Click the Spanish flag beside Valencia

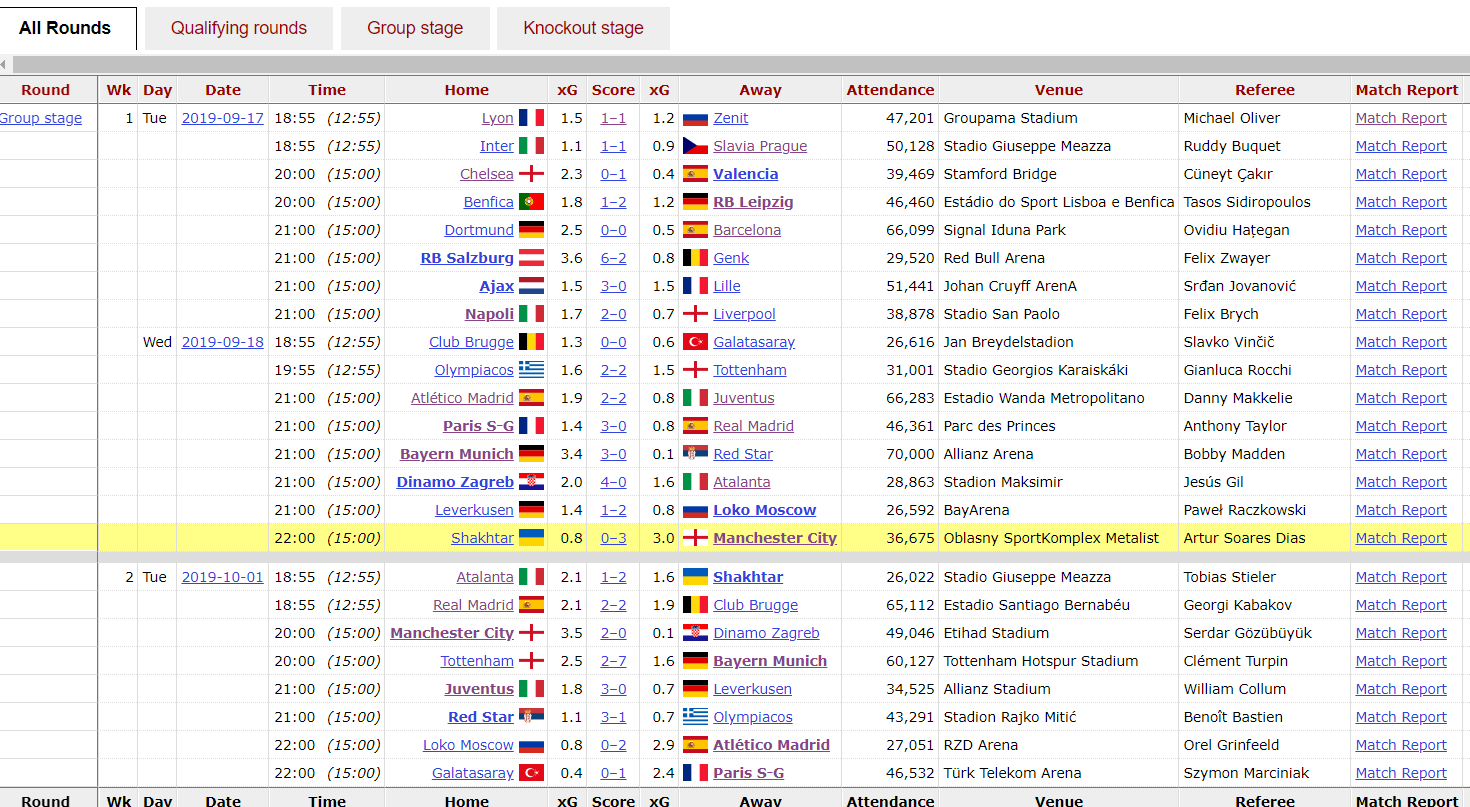coord(695,174)
